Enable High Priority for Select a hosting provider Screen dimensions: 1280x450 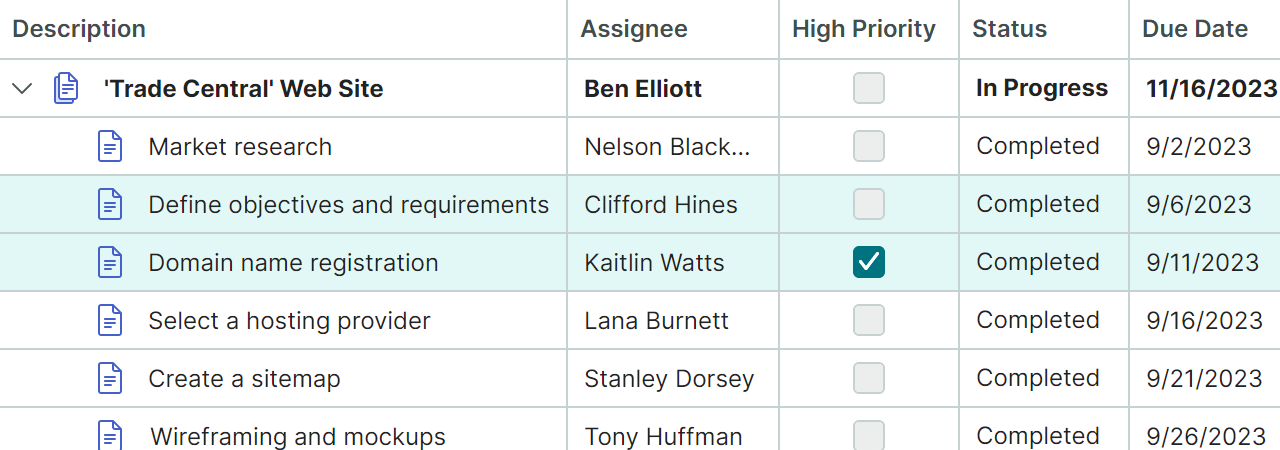tap(869, 320)
